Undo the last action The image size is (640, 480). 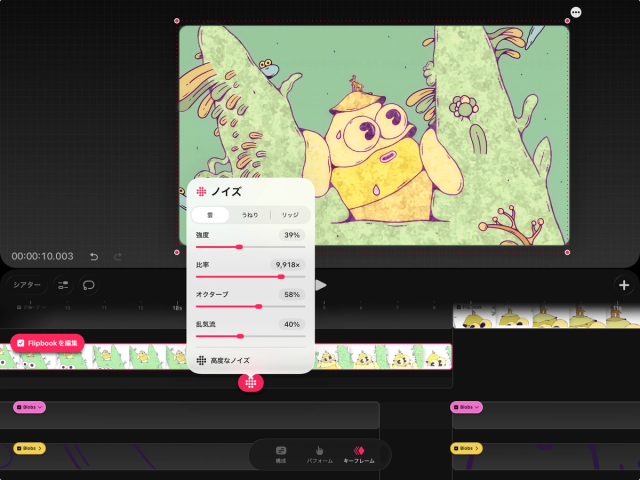[94, 257]
